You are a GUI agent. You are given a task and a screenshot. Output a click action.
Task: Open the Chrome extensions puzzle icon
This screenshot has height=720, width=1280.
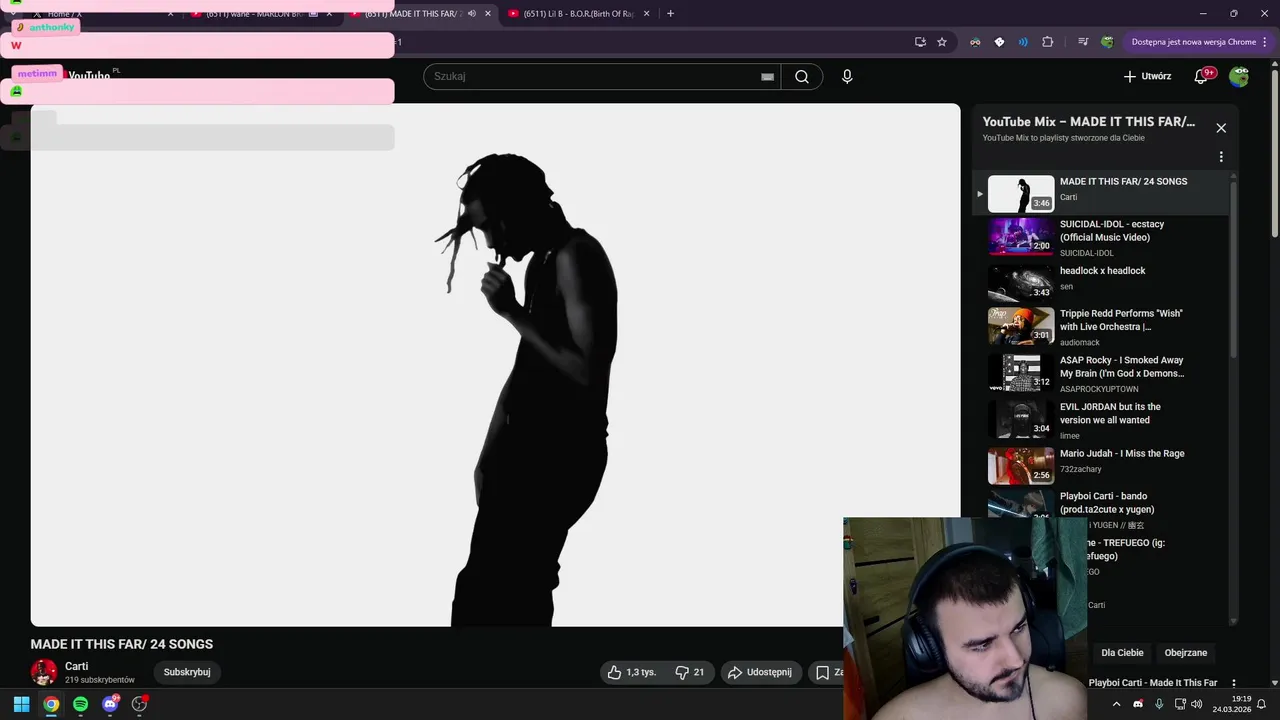click(x=1048, y=42)
